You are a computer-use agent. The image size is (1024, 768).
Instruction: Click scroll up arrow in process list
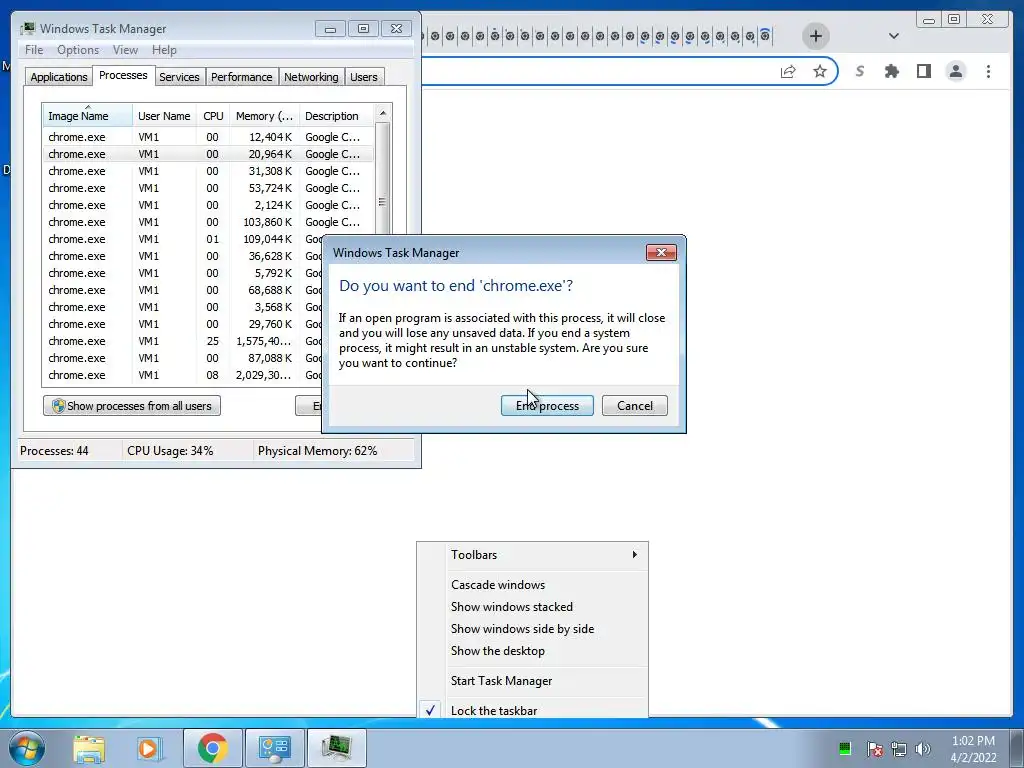click(x=383, y=113)
